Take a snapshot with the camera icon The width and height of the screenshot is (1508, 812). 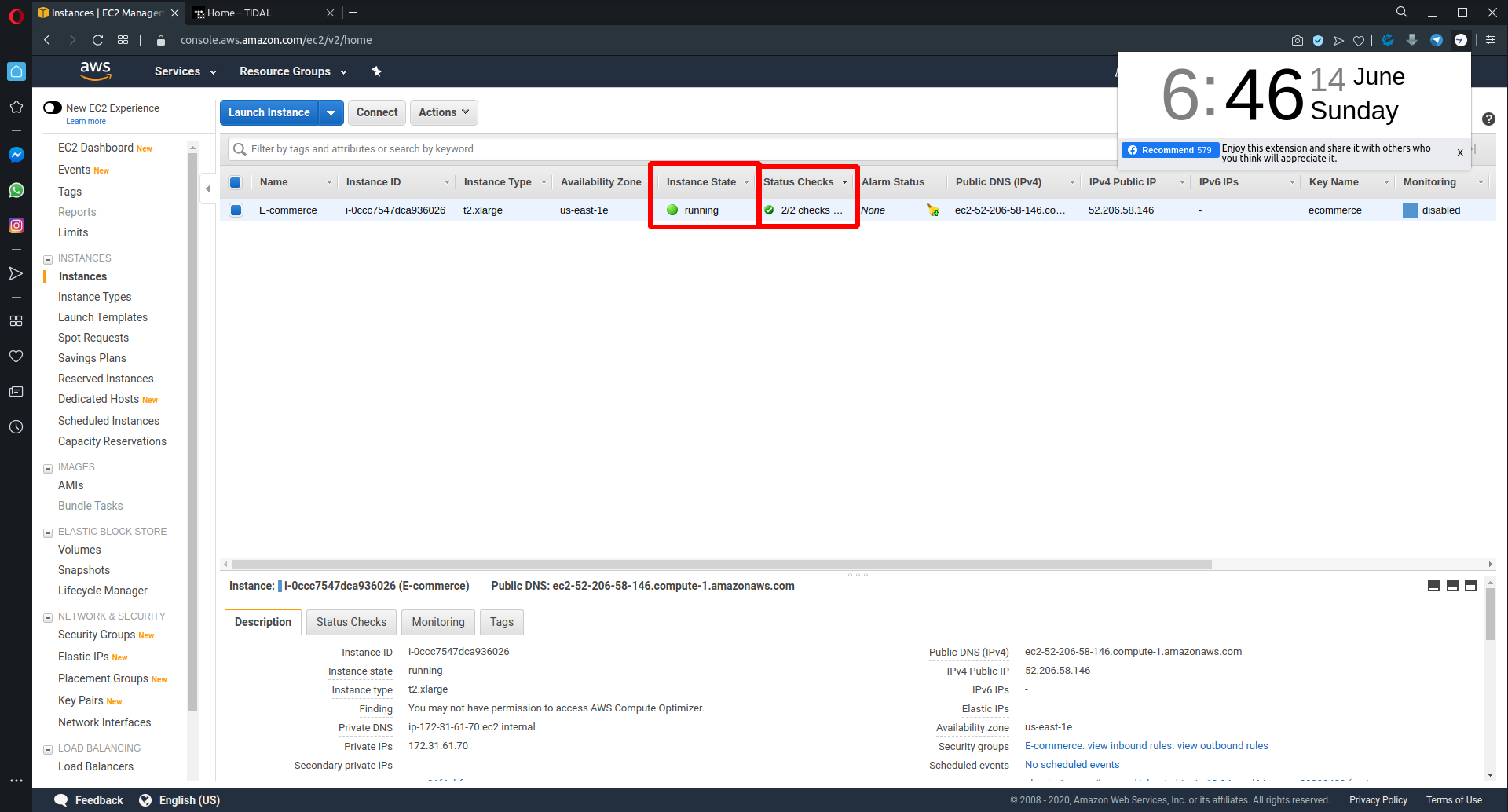[x=1297, y=40]
